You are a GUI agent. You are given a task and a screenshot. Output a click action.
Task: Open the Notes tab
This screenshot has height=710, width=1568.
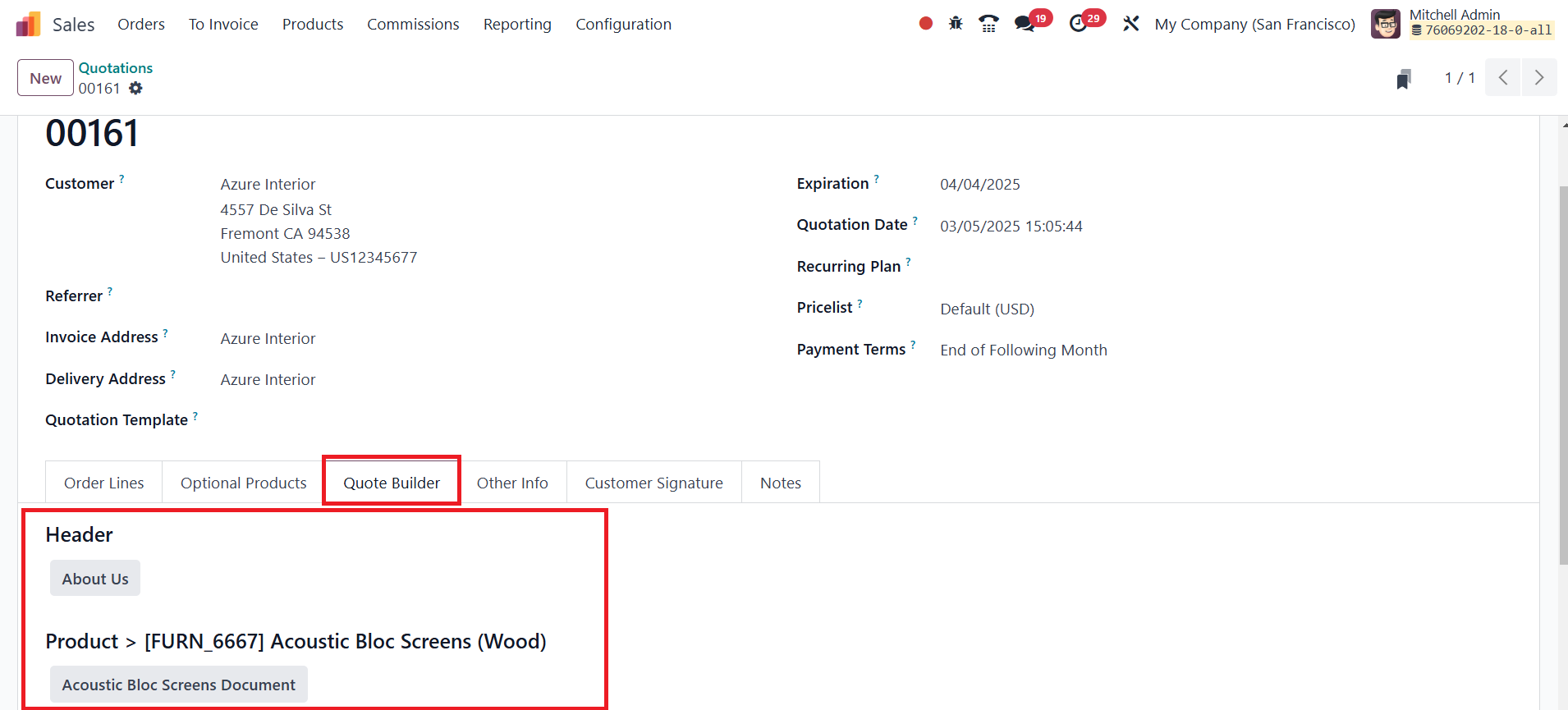click(781, 483)
